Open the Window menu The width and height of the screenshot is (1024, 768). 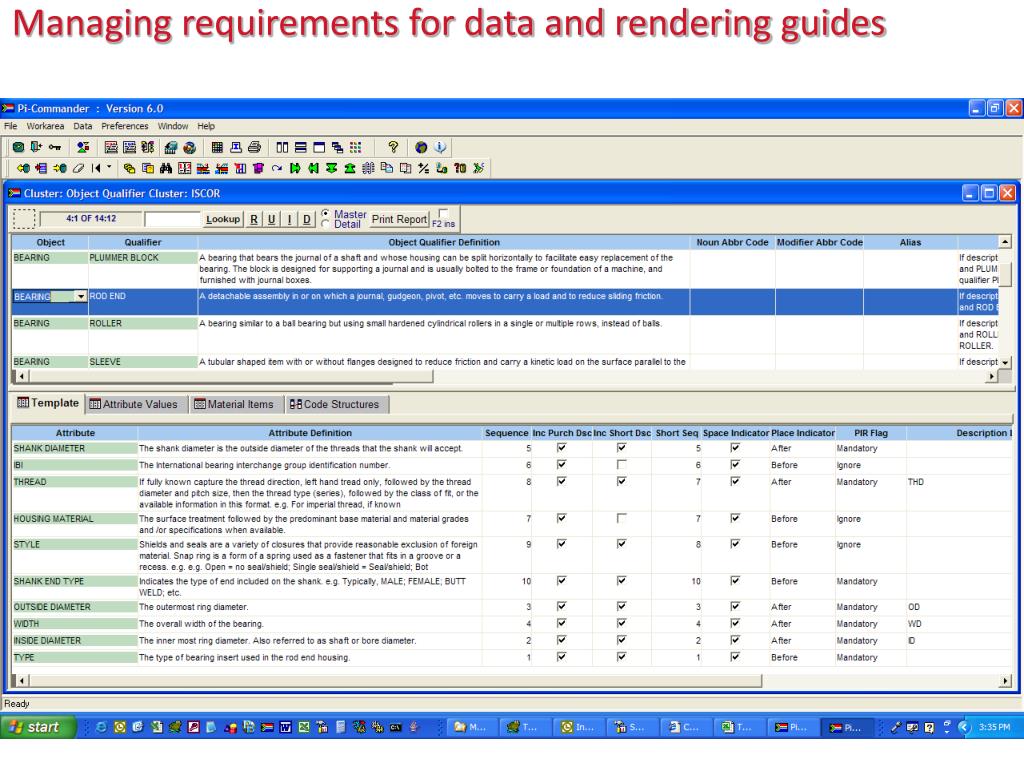[x=172, y=126]
